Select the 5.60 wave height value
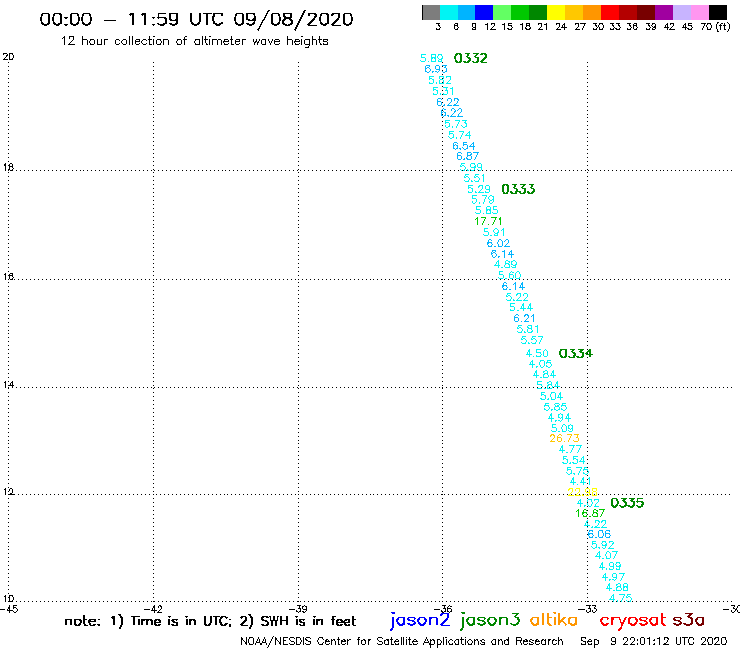The width and height of the screenshot is (740, 650). tap(509, 276)
